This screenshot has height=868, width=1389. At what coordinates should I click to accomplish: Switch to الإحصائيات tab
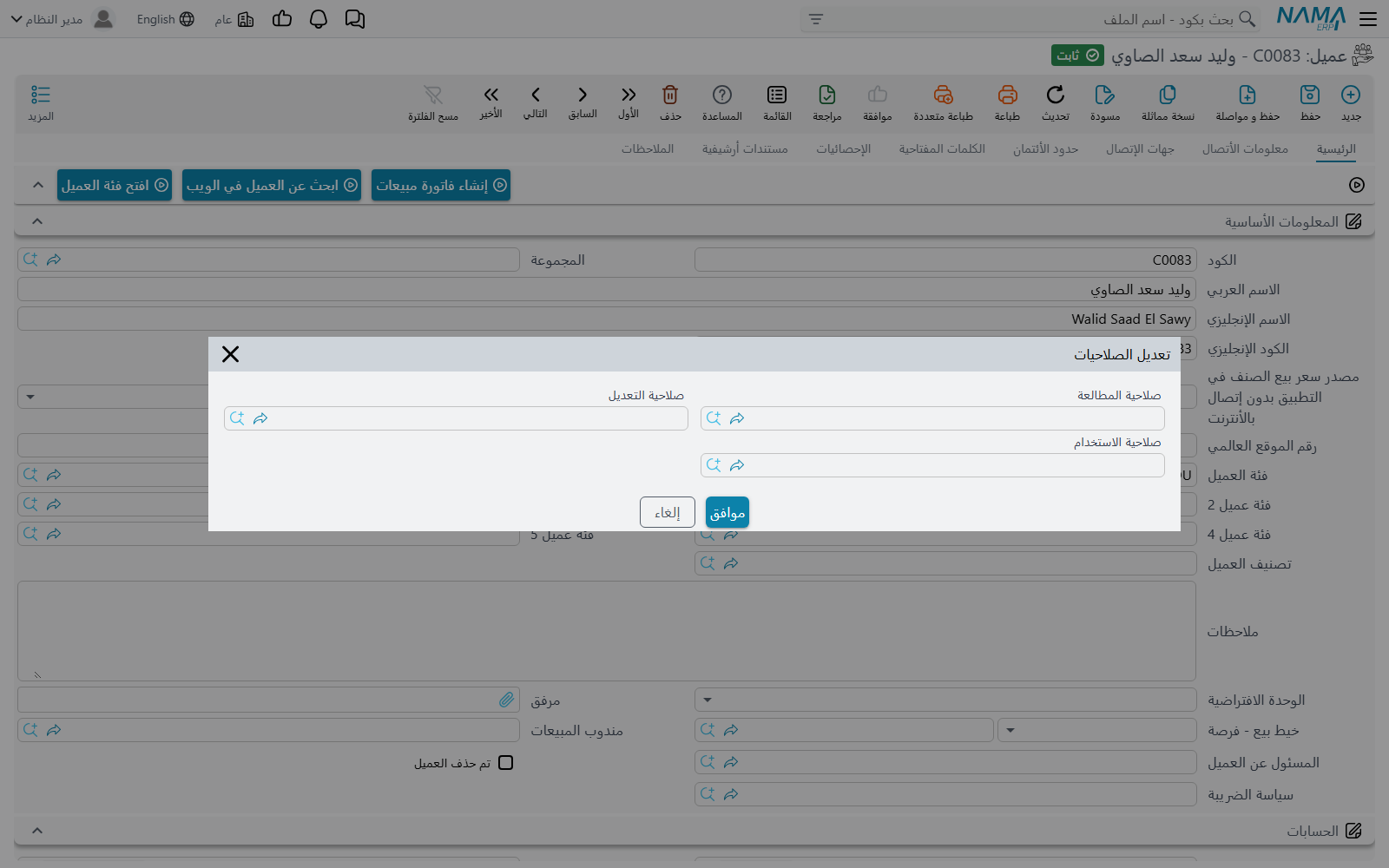coord(843,148)
